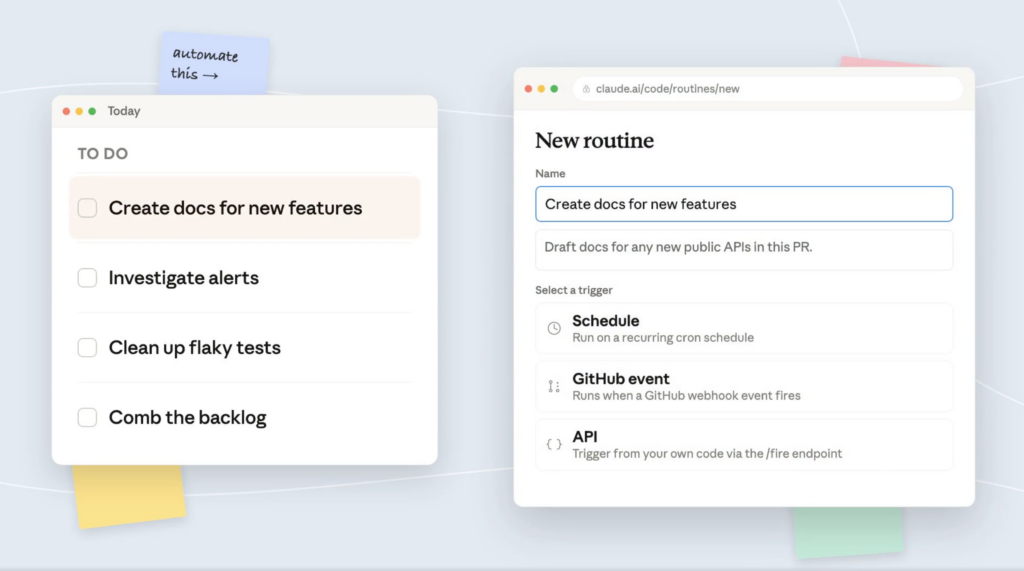The height and width of the screenshot is (571, 1024).
Task: Click the yellow minimize dot on browser window
Action: [x=541, y=89]
